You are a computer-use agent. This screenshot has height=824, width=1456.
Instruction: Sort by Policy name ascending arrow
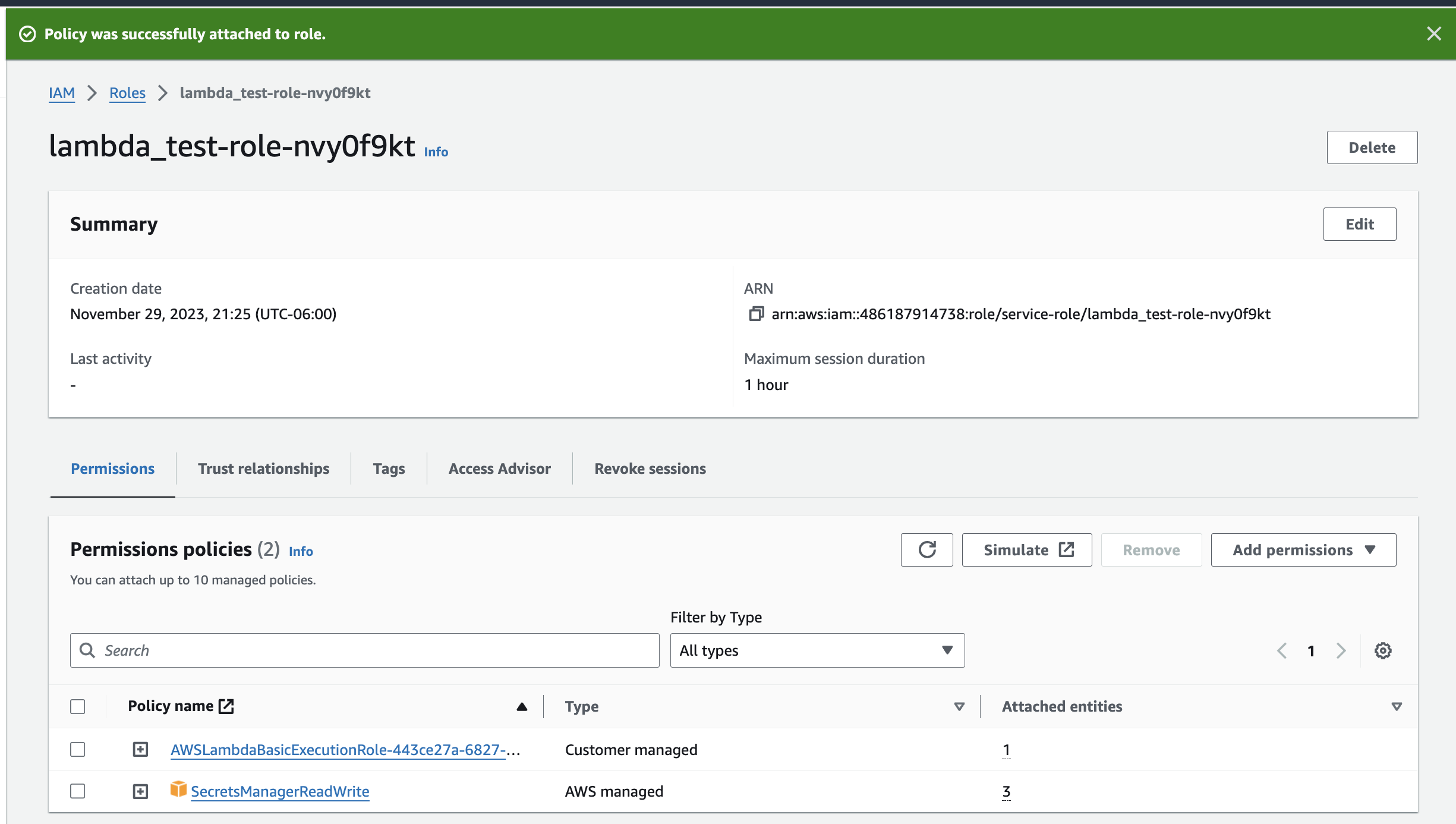point(522,706)
